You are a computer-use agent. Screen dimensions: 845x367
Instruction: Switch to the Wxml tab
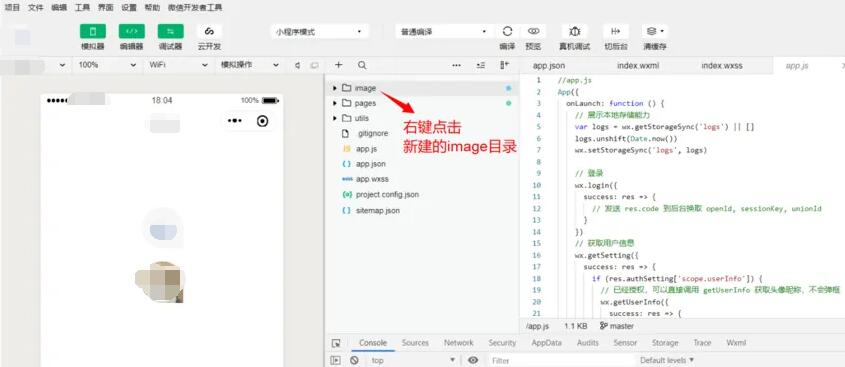pos(736,343)
